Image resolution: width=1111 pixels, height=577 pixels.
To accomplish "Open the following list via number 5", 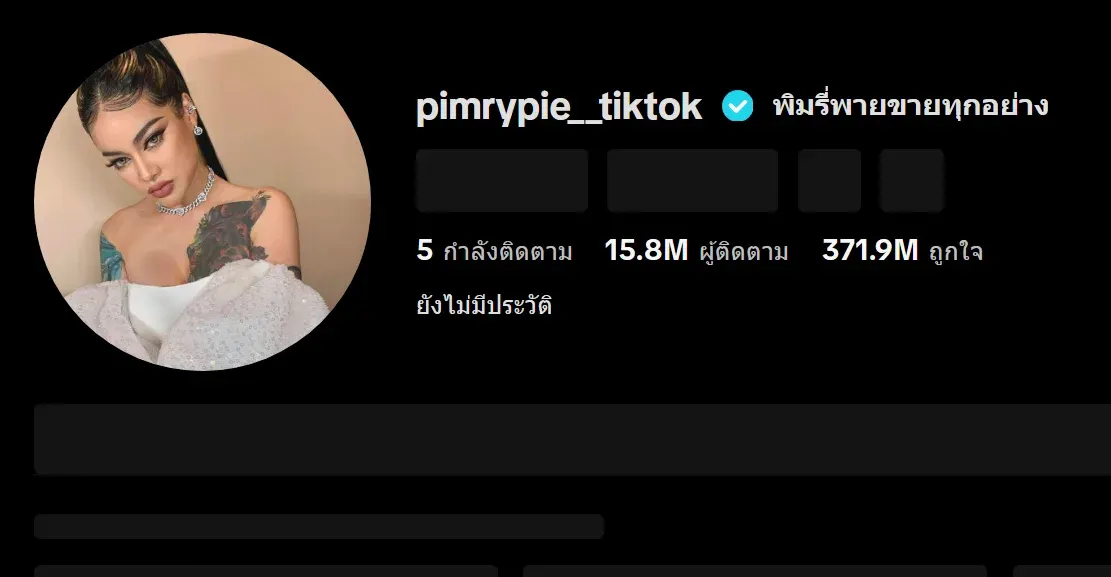I will click(424, 250).
